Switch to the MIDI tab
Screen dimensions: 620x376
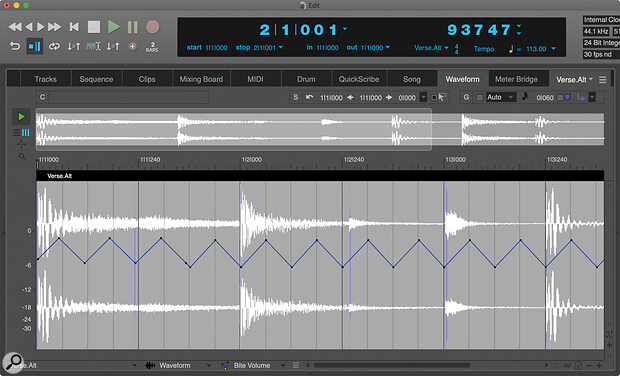click(x=255, y=79)
